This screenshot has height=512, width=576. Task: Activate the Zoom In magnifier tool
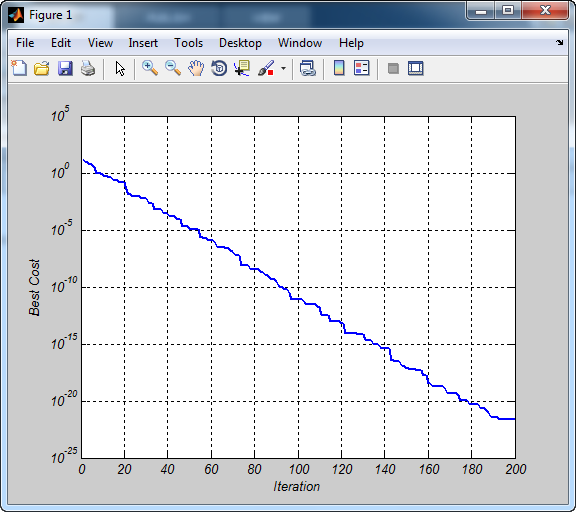coord(150,68)
